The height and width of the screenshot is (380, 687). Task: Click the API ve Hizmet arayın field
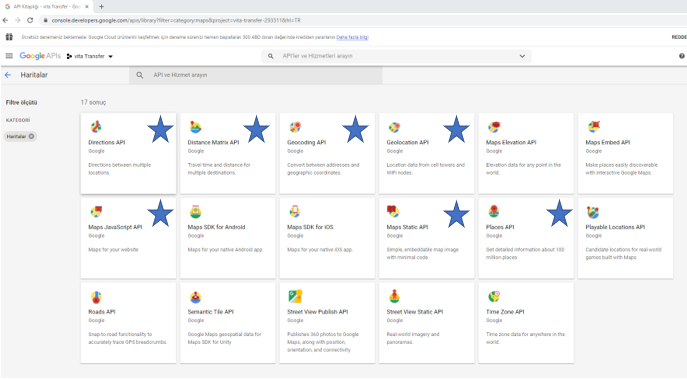(256, 75)
